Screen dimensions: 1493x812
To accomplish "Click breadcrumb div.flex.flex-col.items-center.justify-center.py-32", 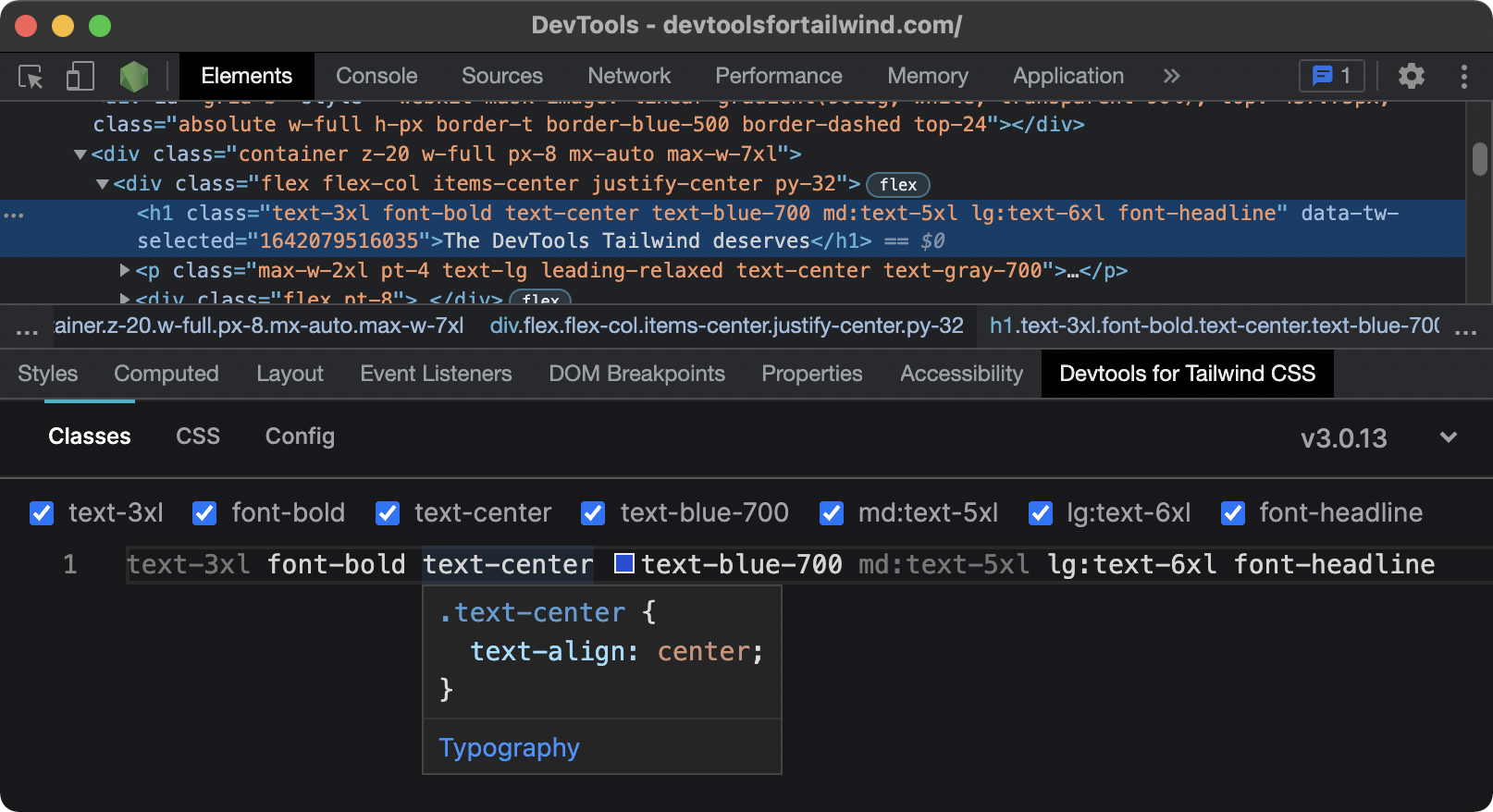I will 727,326.
